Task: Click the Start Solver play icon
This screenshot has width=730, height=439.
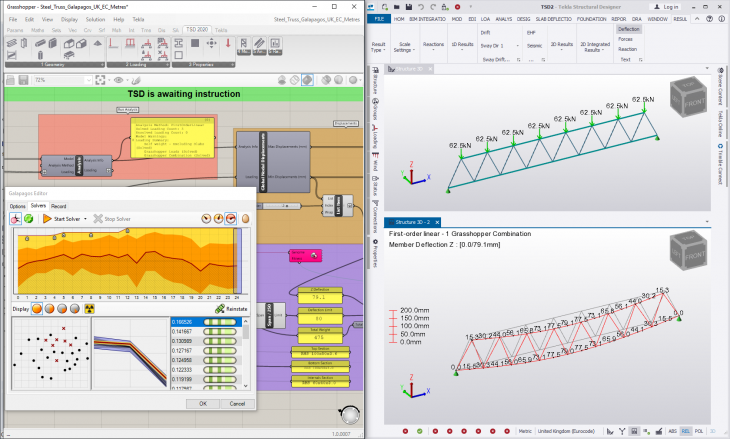Action: [47, 218]
